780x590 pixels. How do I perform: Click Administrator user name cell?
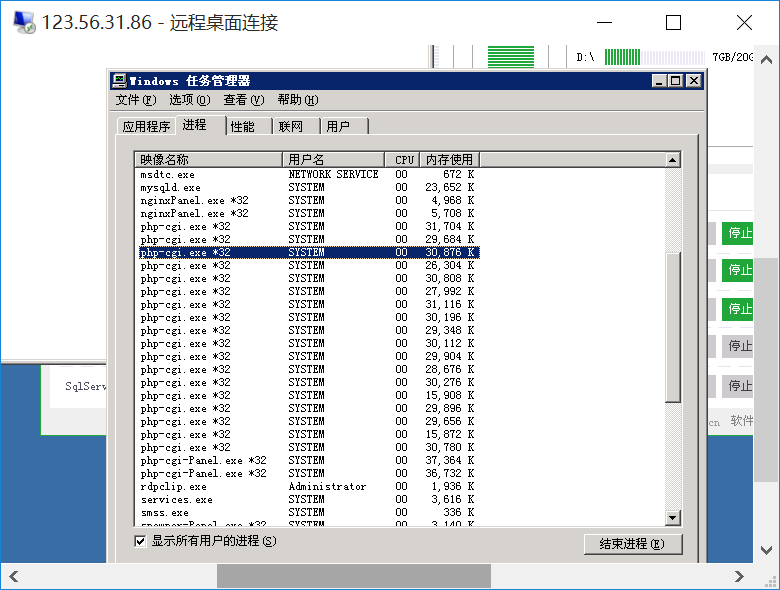327,487
